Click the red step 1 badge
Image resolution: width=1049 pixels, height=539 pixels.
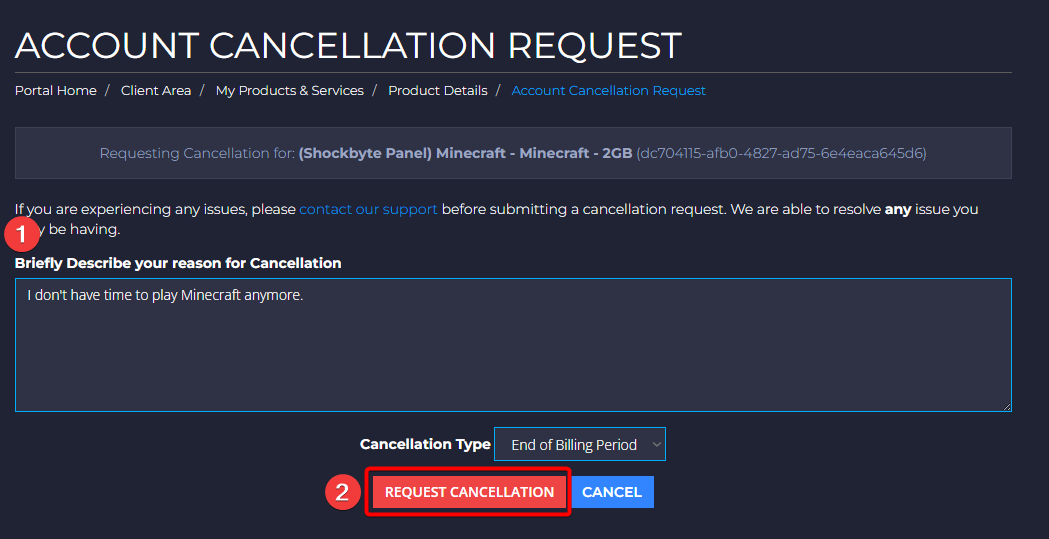click(22, 235)
